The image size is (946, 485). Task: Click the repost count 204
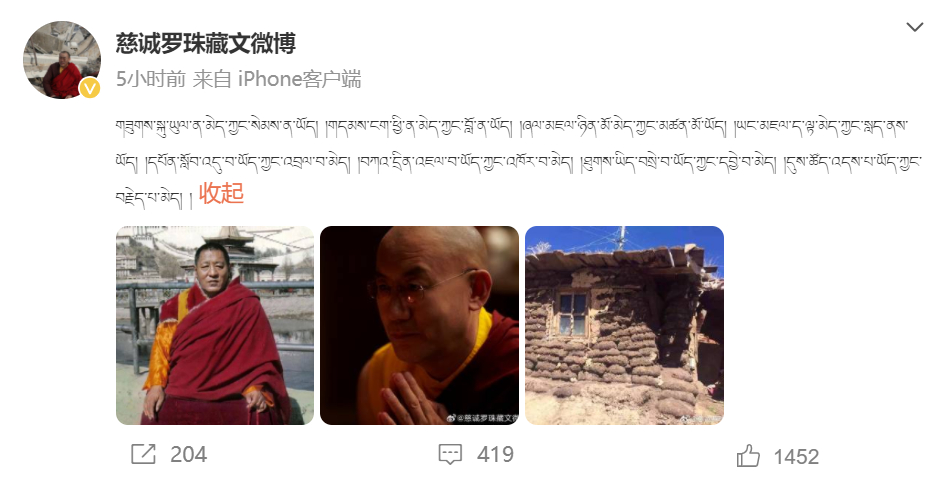[x=188, y=454]
